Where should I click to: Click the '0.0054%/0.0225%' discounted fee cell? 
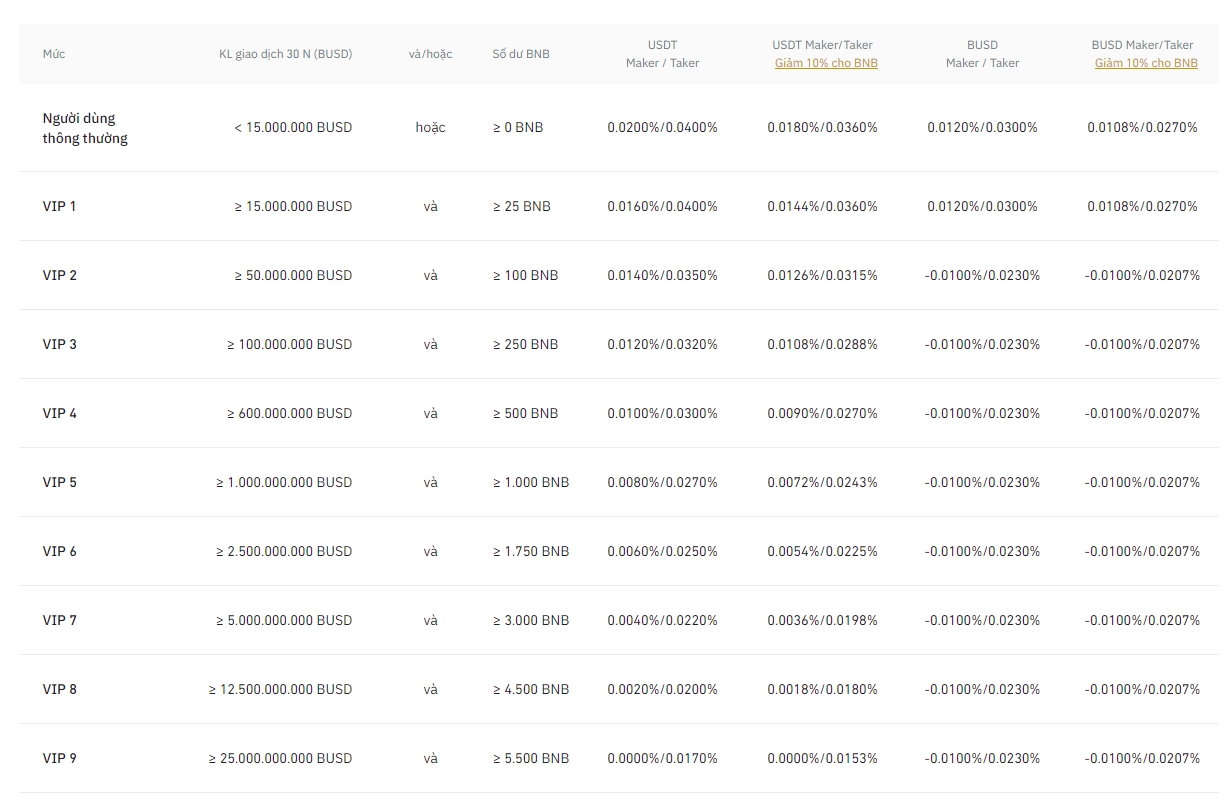point(822,551)
